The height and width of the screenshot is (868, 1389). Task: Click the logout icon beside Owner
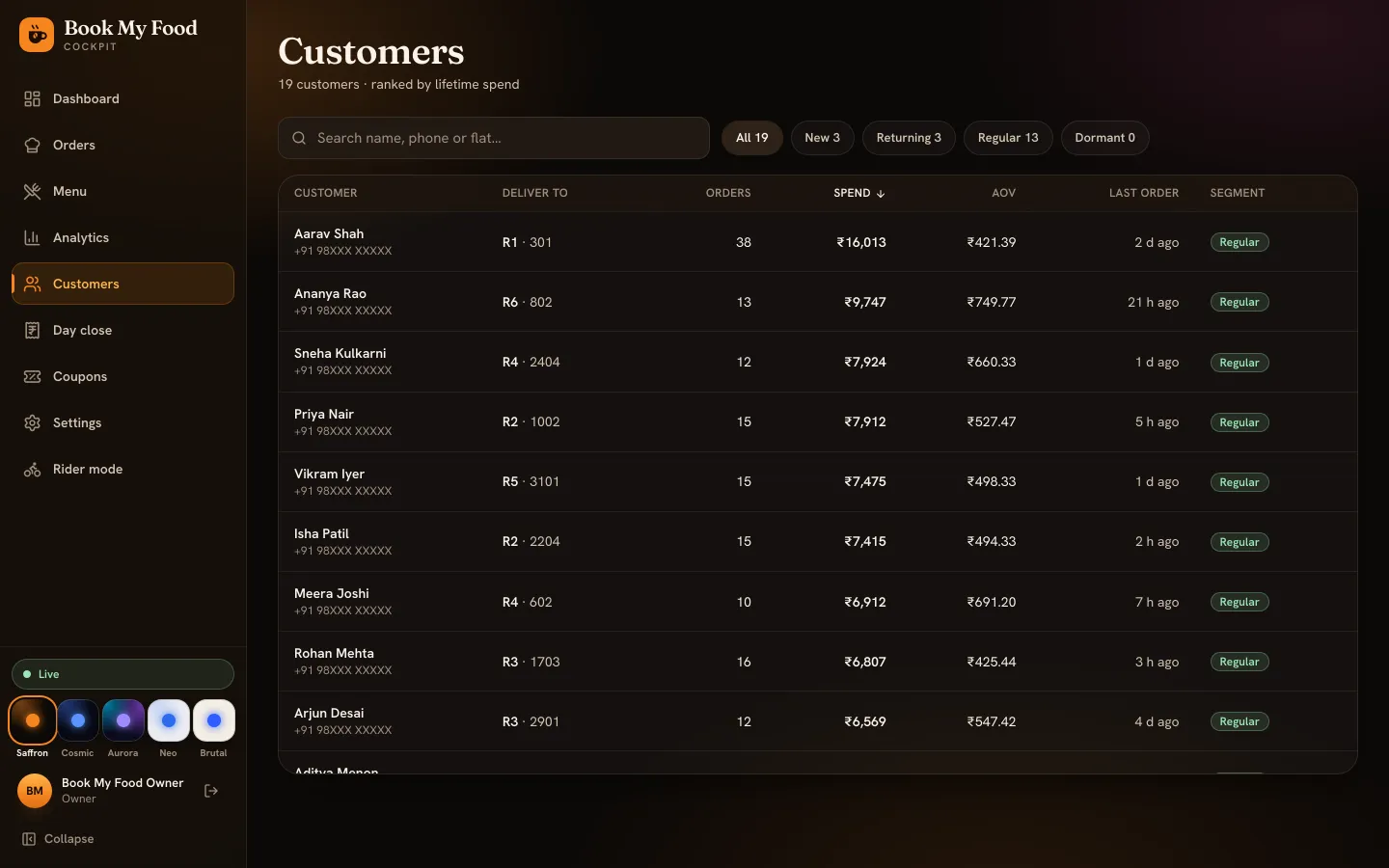tap(211, 791)
